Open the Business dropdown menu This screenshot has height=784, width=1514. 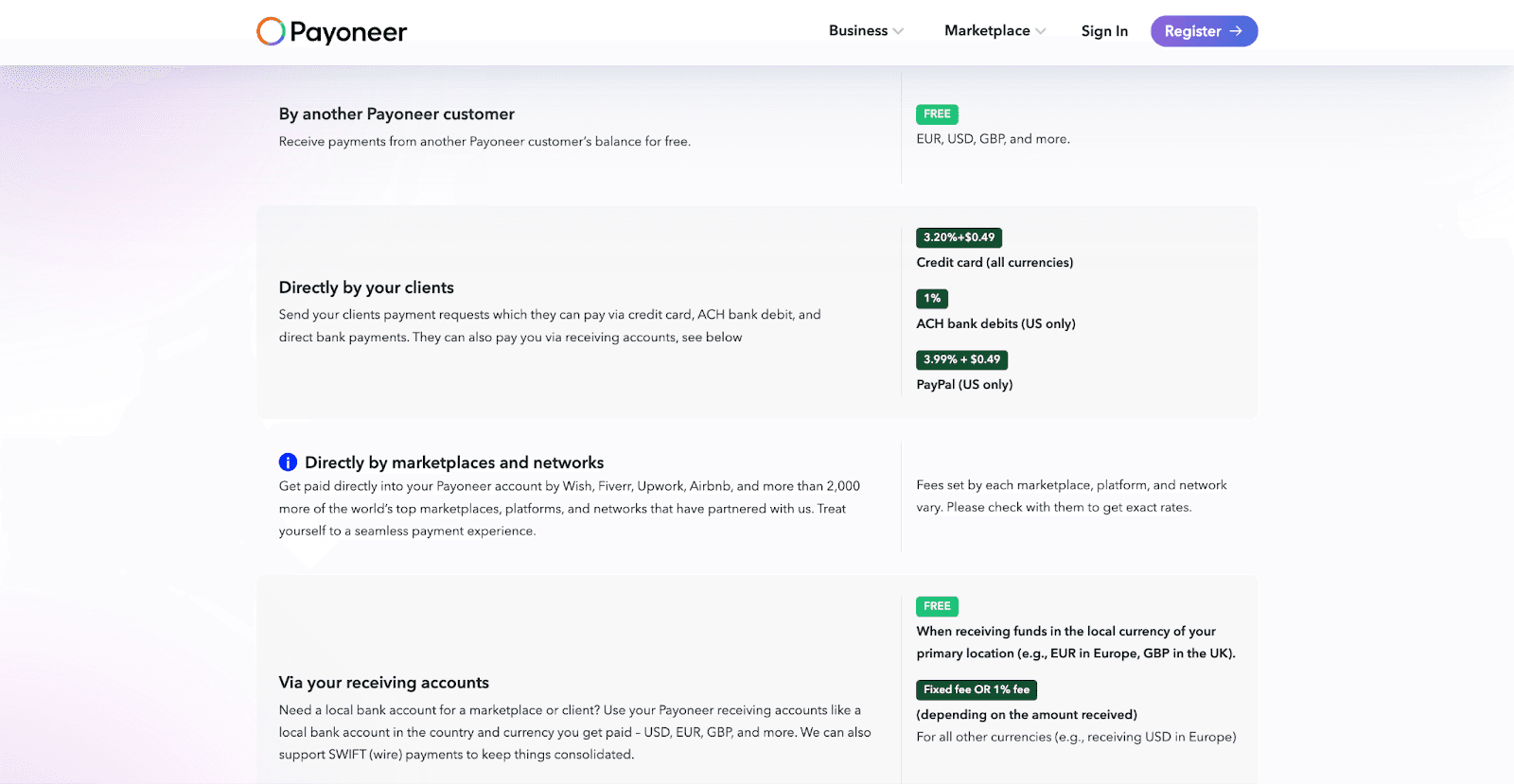tap(866, 31)
